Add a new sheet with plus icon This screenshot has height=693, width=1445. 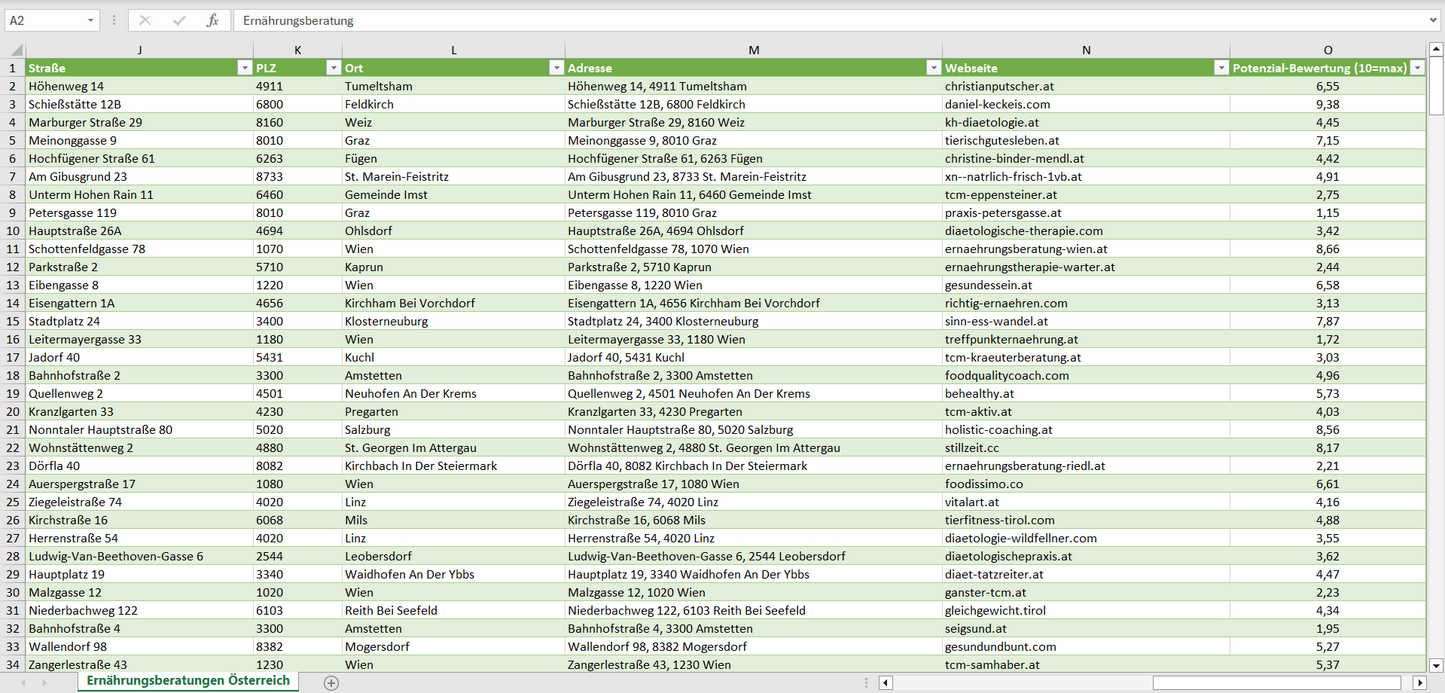pyautogui.click(x=331, y=683)
